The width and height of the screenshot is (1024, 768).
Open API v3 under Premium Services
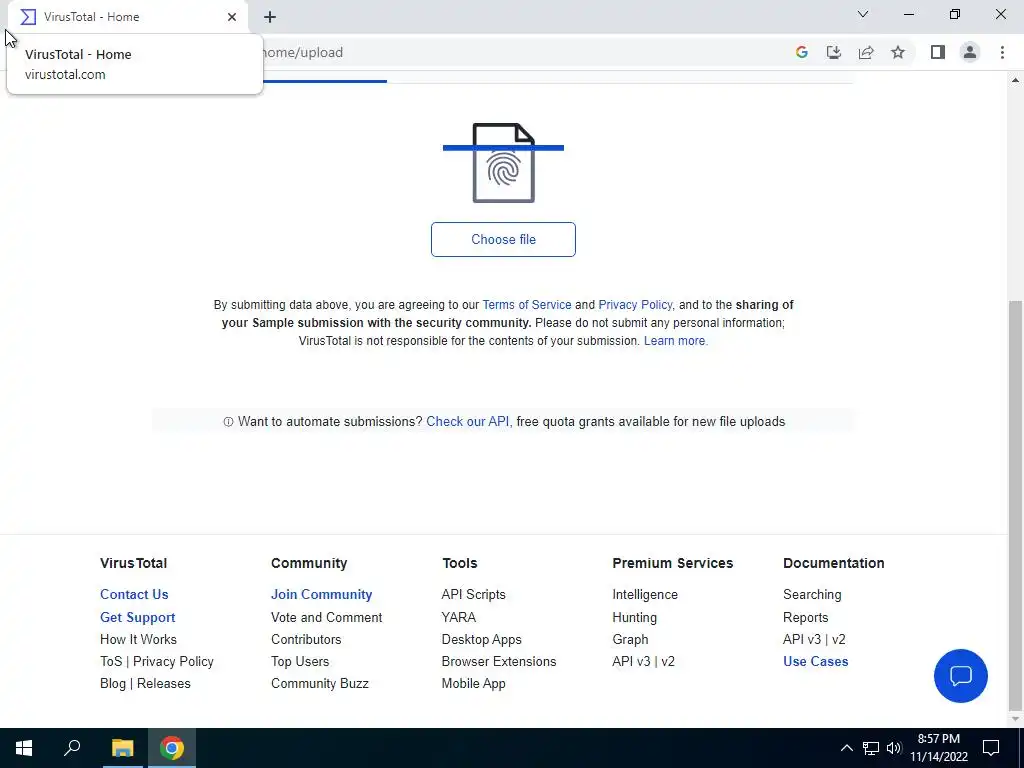[632, 662]
